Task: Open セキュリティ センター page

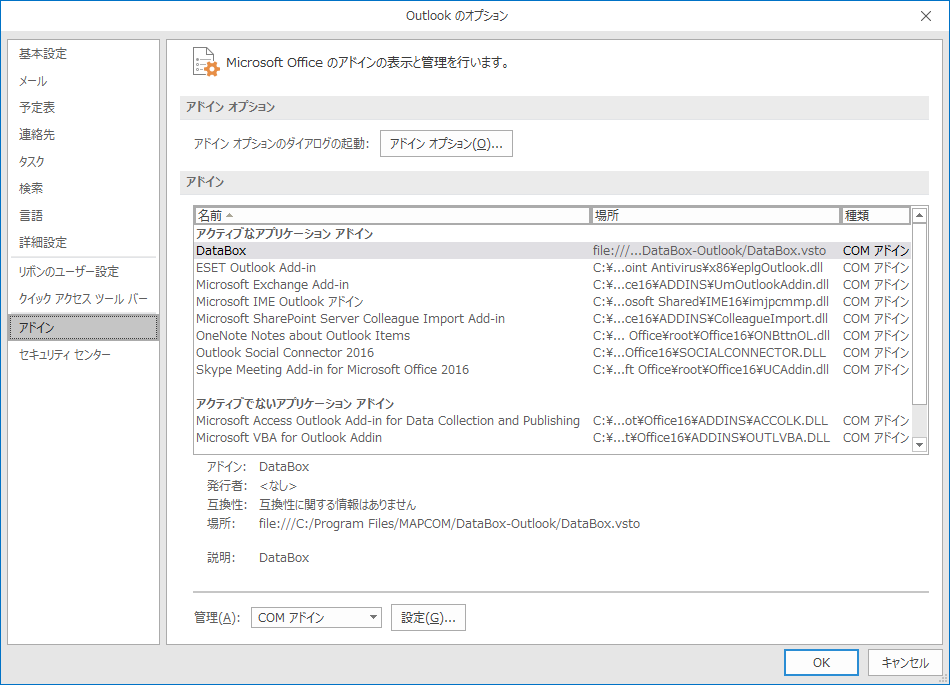Action: pos(83,355)
